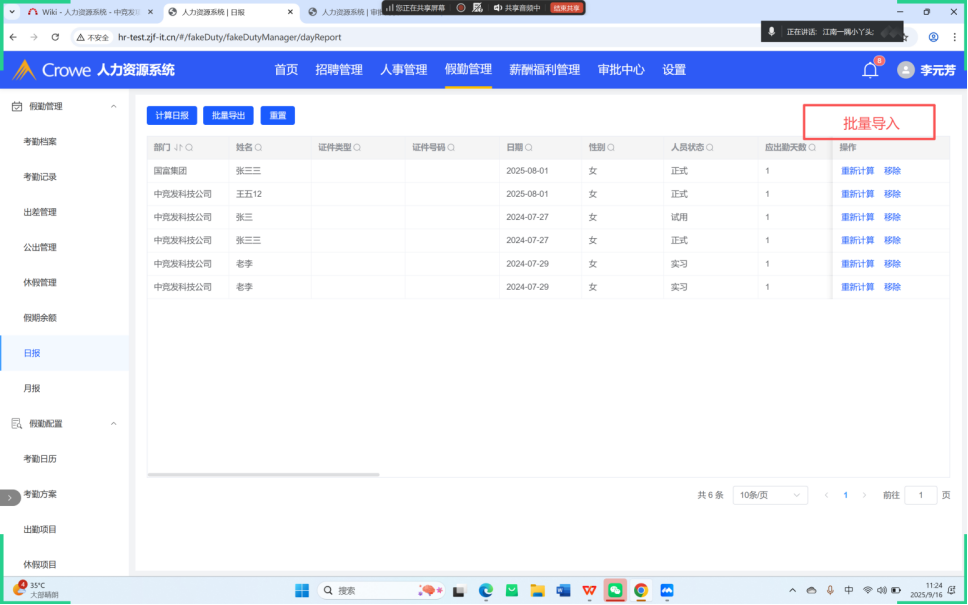968x605 pixels.
Task: Open the notification bell in header
Action: coord(870,70)
